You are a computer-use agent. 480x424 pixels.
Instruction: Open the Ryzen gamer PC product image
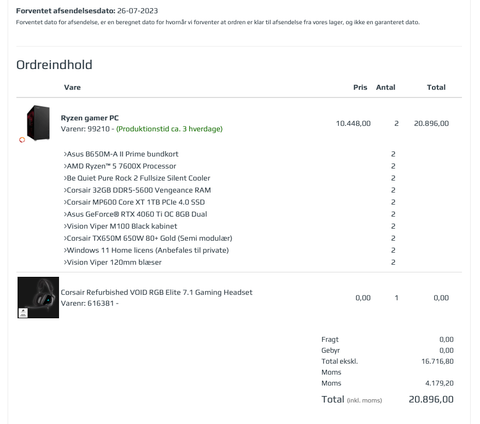38,123
